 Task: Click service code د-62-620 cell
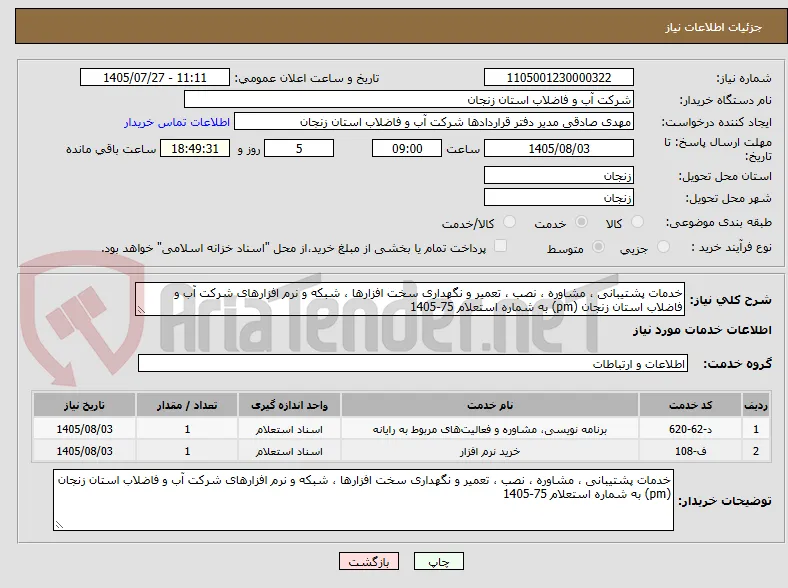[691, 429]
